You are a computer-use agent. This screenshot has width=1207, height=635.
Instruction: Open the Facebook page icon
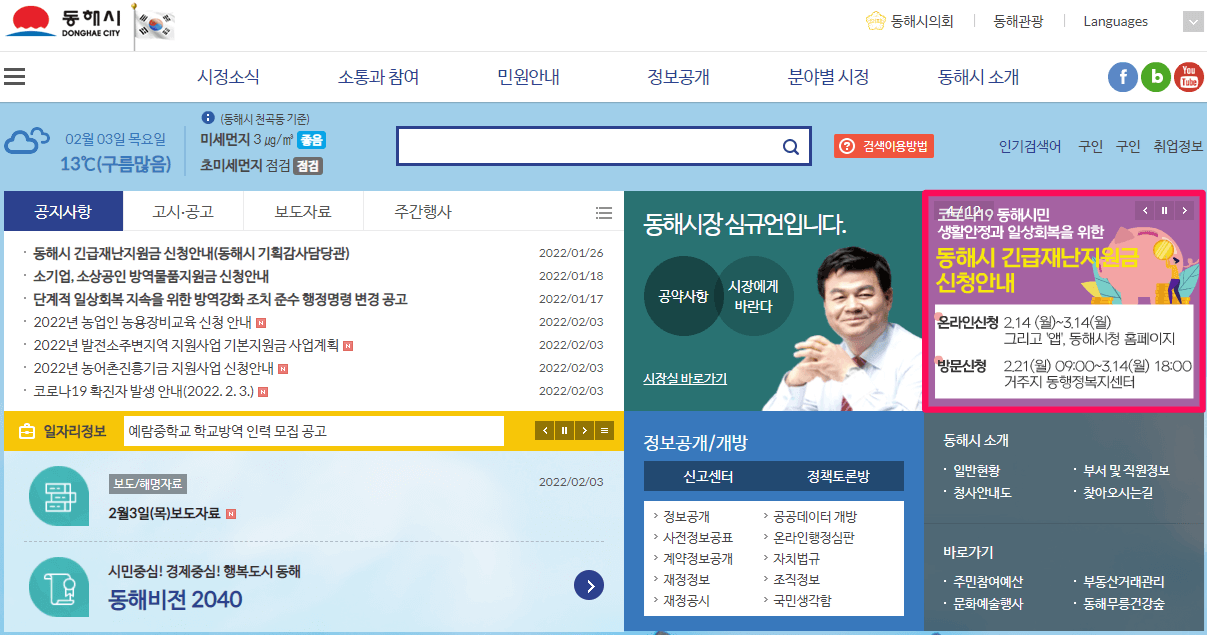1123,76
